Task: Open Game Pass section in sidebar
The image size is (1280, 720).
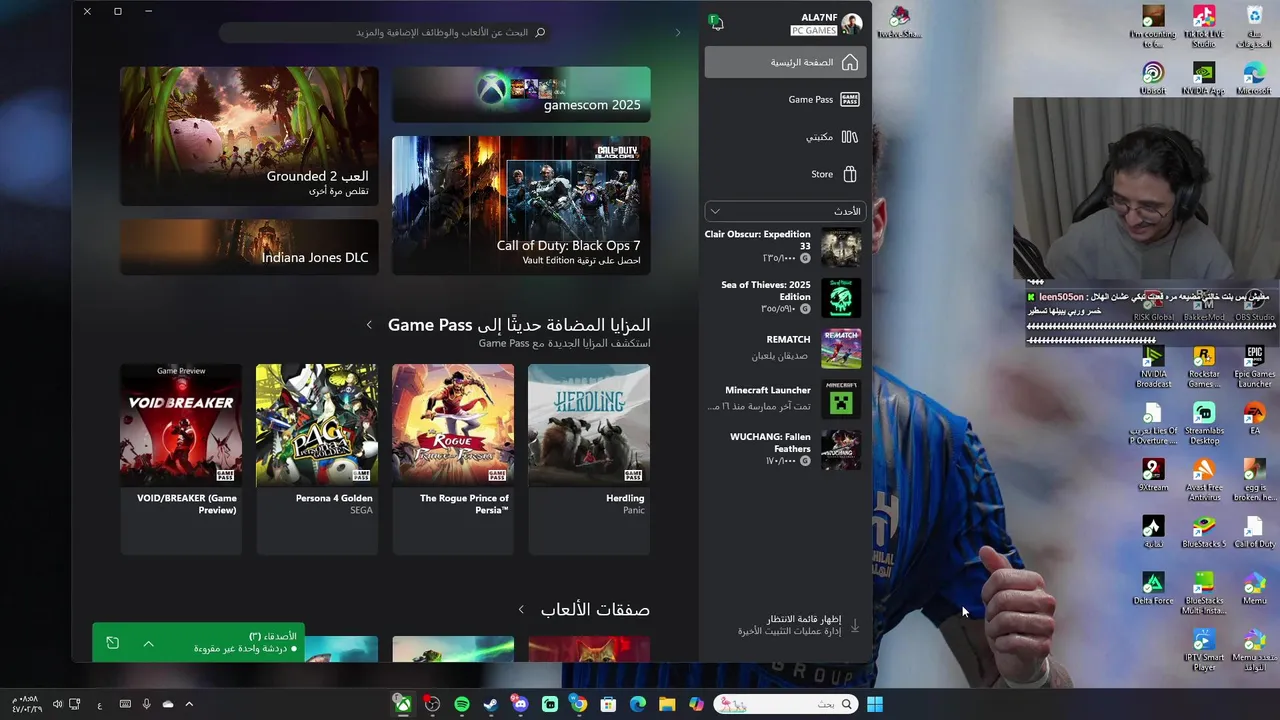Action: click(x=785, y=99)
